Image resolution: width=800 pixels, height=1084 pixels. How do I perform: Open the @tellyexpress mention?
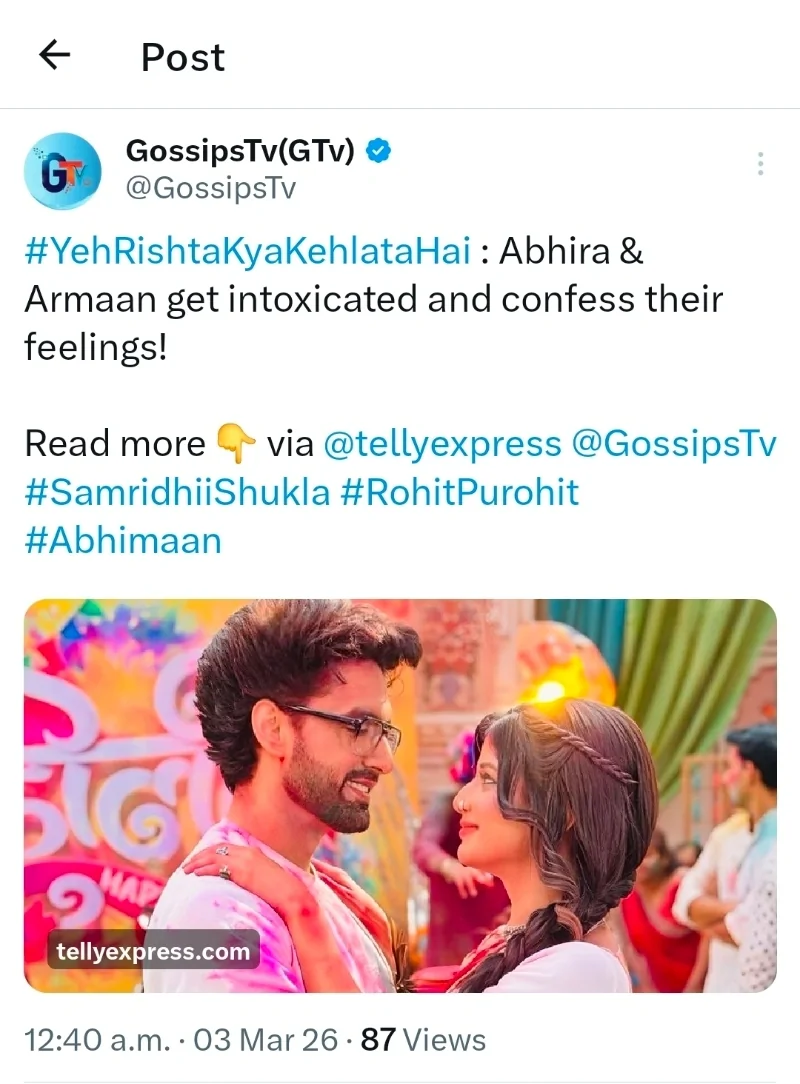tap(442, 444)
